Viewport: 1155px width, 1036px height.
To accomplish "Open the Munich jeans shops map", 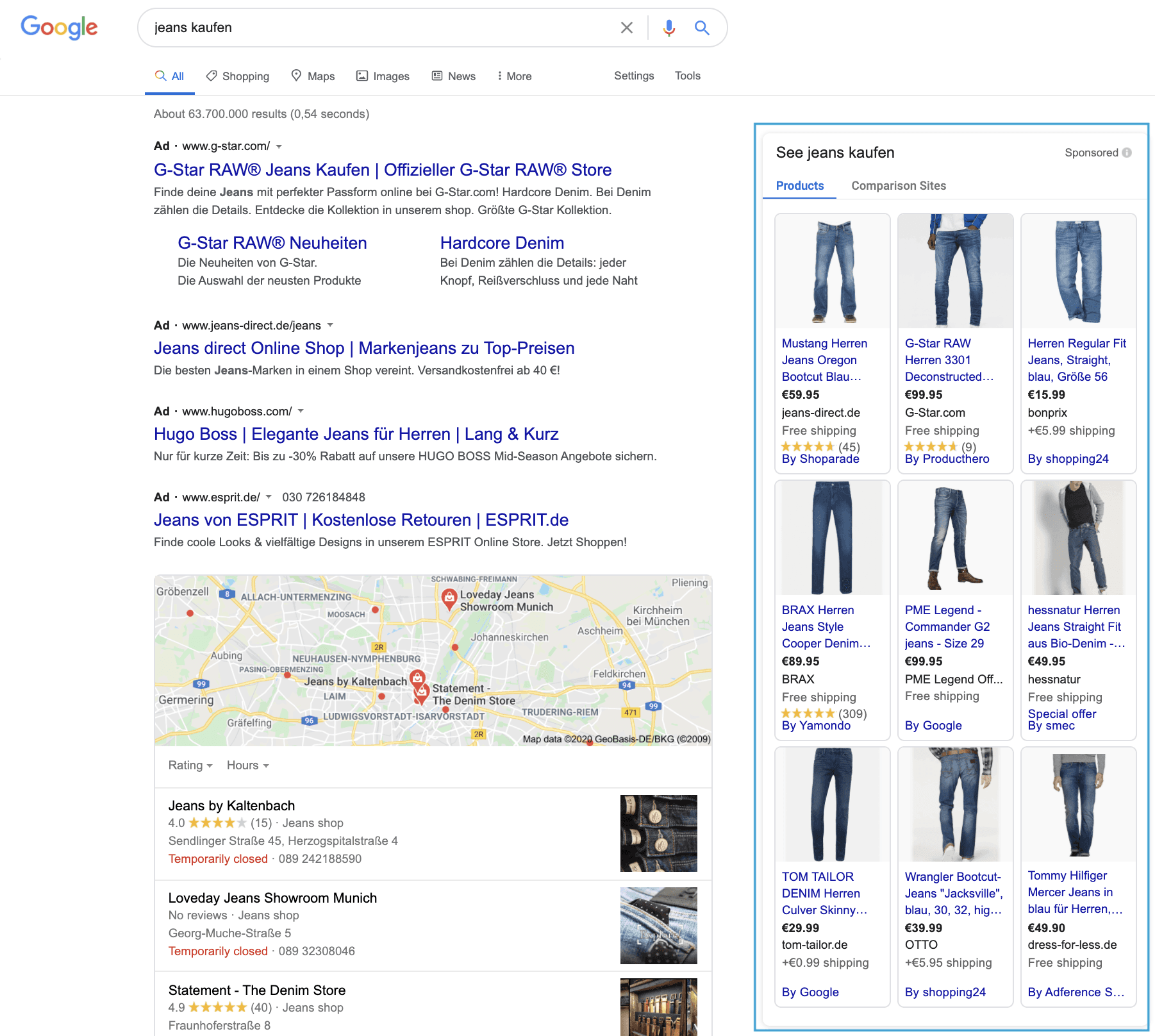I will [433, 660].
